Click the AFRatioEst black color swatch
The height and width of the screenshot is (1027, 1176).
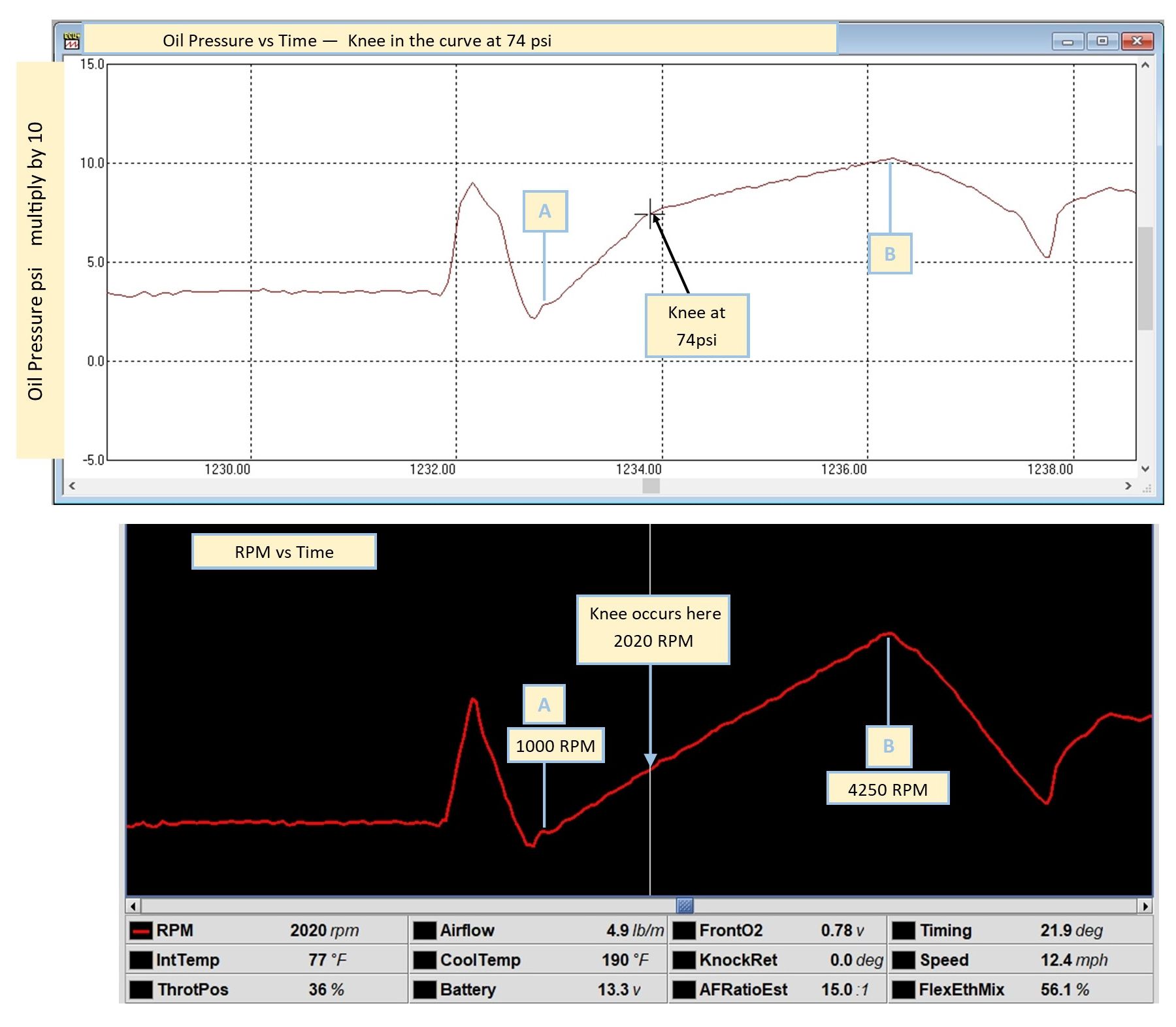click(684, 989)
